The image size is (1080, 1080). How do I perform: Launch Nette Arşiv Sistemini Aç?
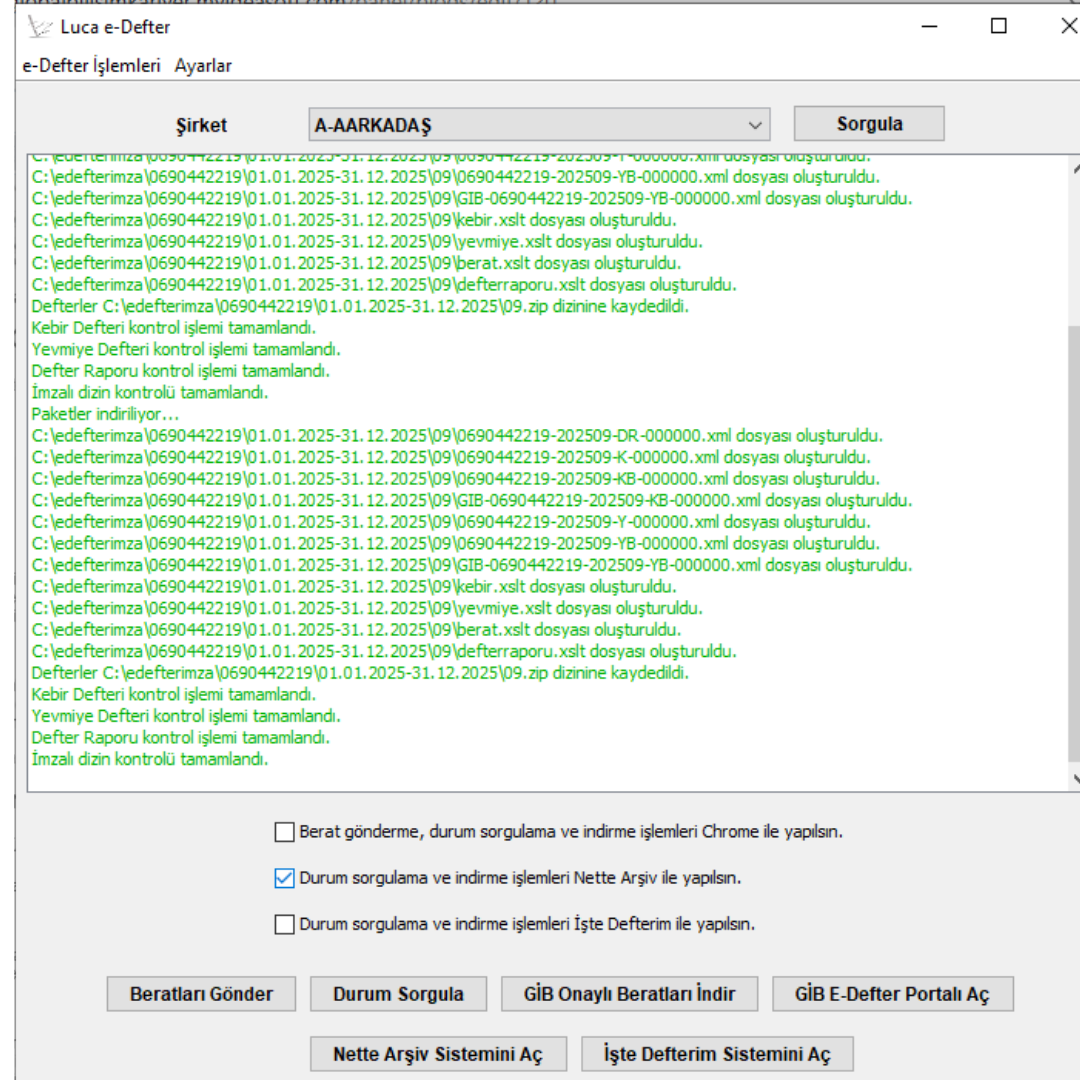pyautogui.click(x=438, y=1054)
